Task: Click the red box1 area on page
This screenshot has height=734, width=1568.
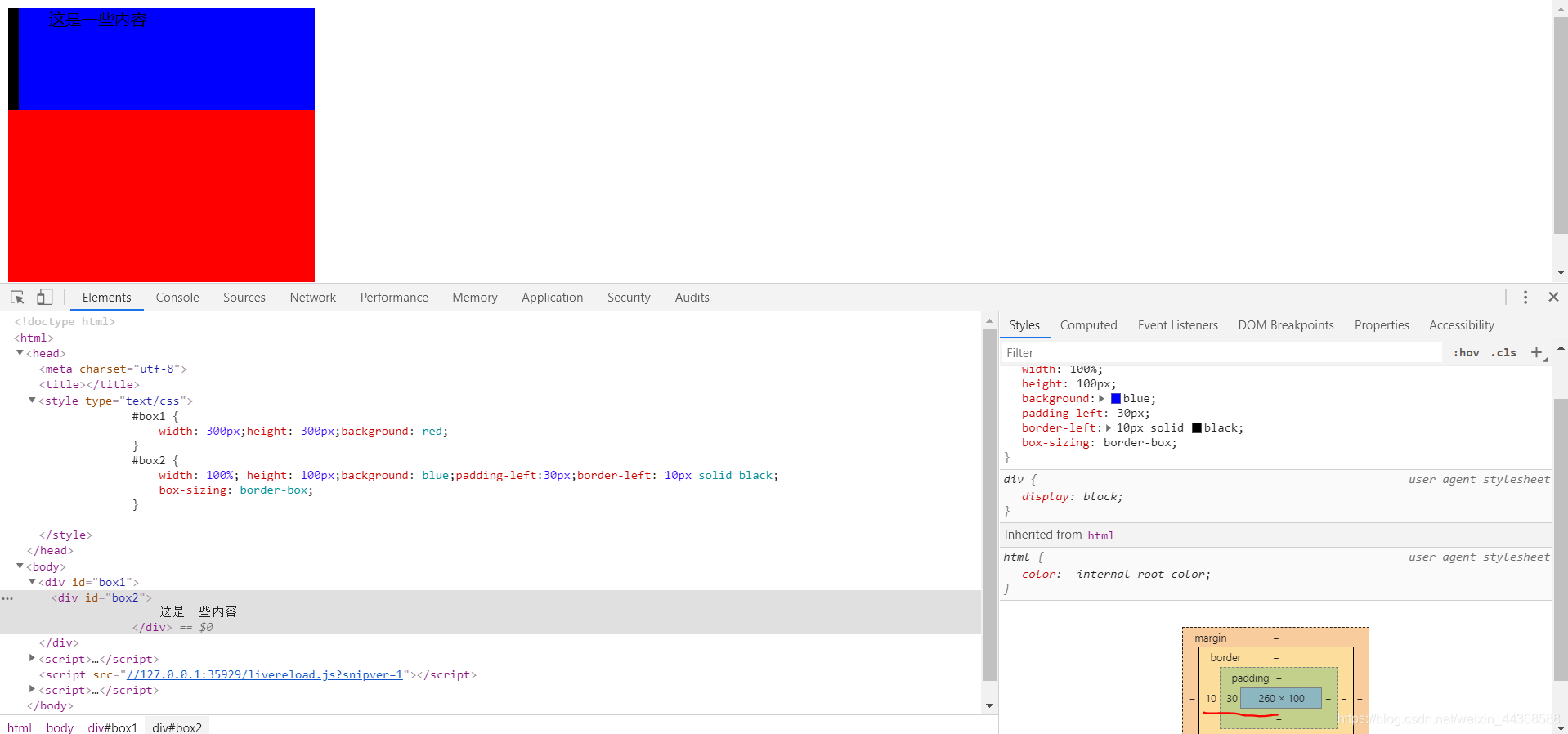Action: (x=161, y=196)
